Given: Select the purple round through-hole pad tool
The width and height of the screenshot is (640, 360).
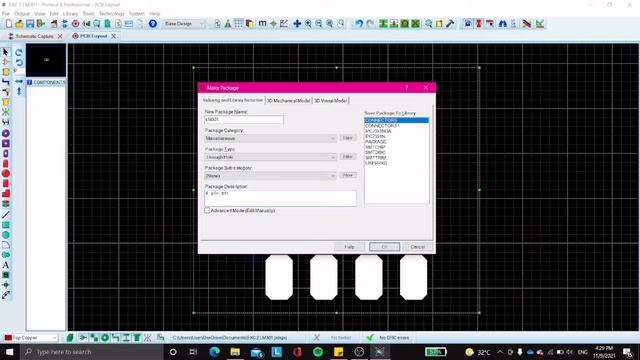Looking at the screenshot, I should pyautogui.click(x=6, y=133).
